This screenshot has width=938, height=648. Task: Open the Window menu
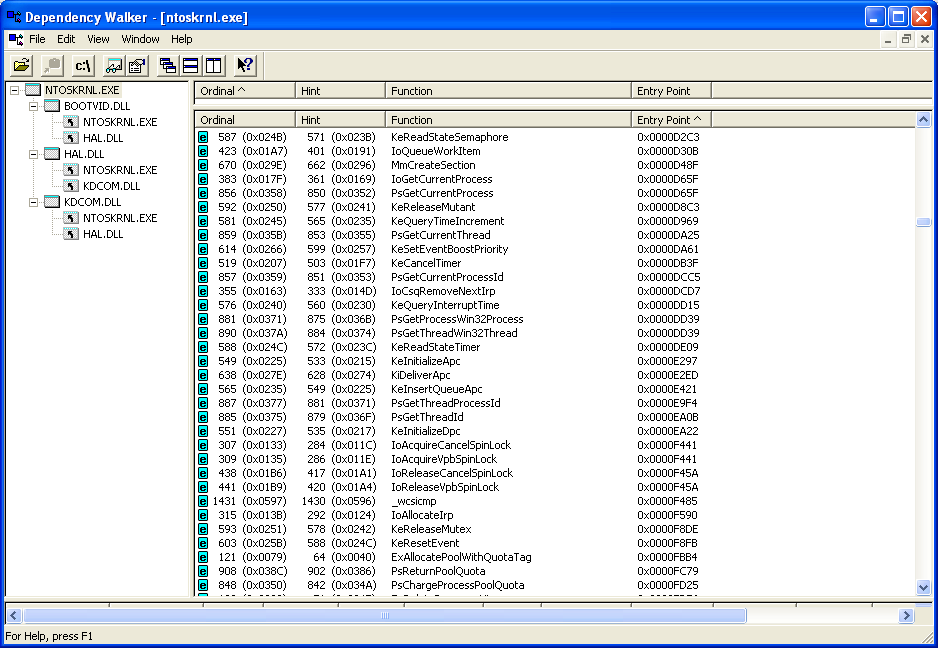pyautogui.click(x=140, y=39)
